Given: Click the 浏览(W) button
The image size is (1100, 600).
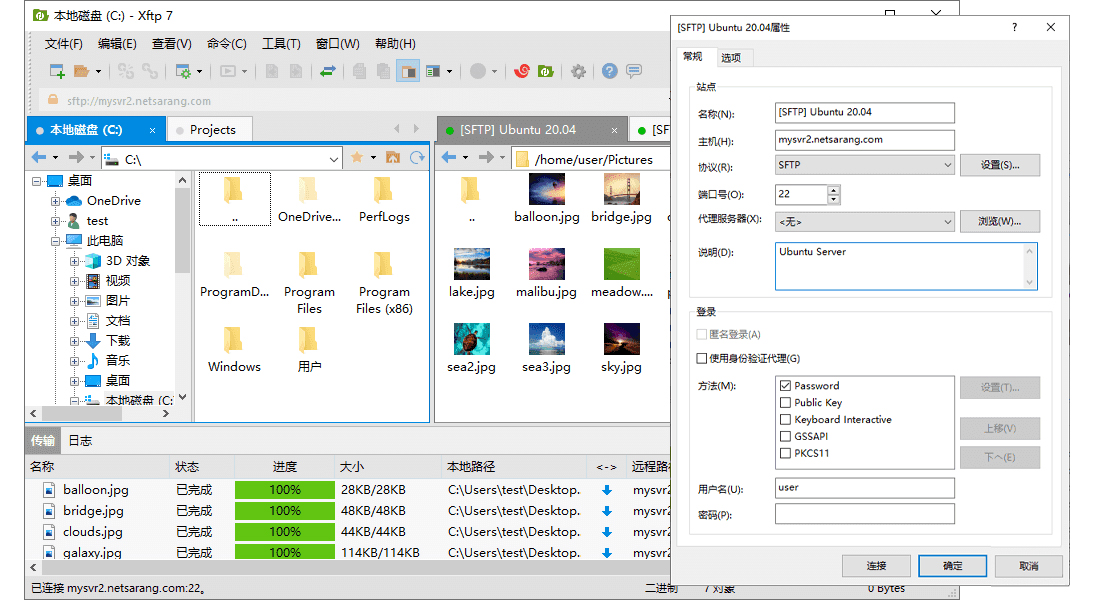Looking at the screenshot, I should point(1000,221).
